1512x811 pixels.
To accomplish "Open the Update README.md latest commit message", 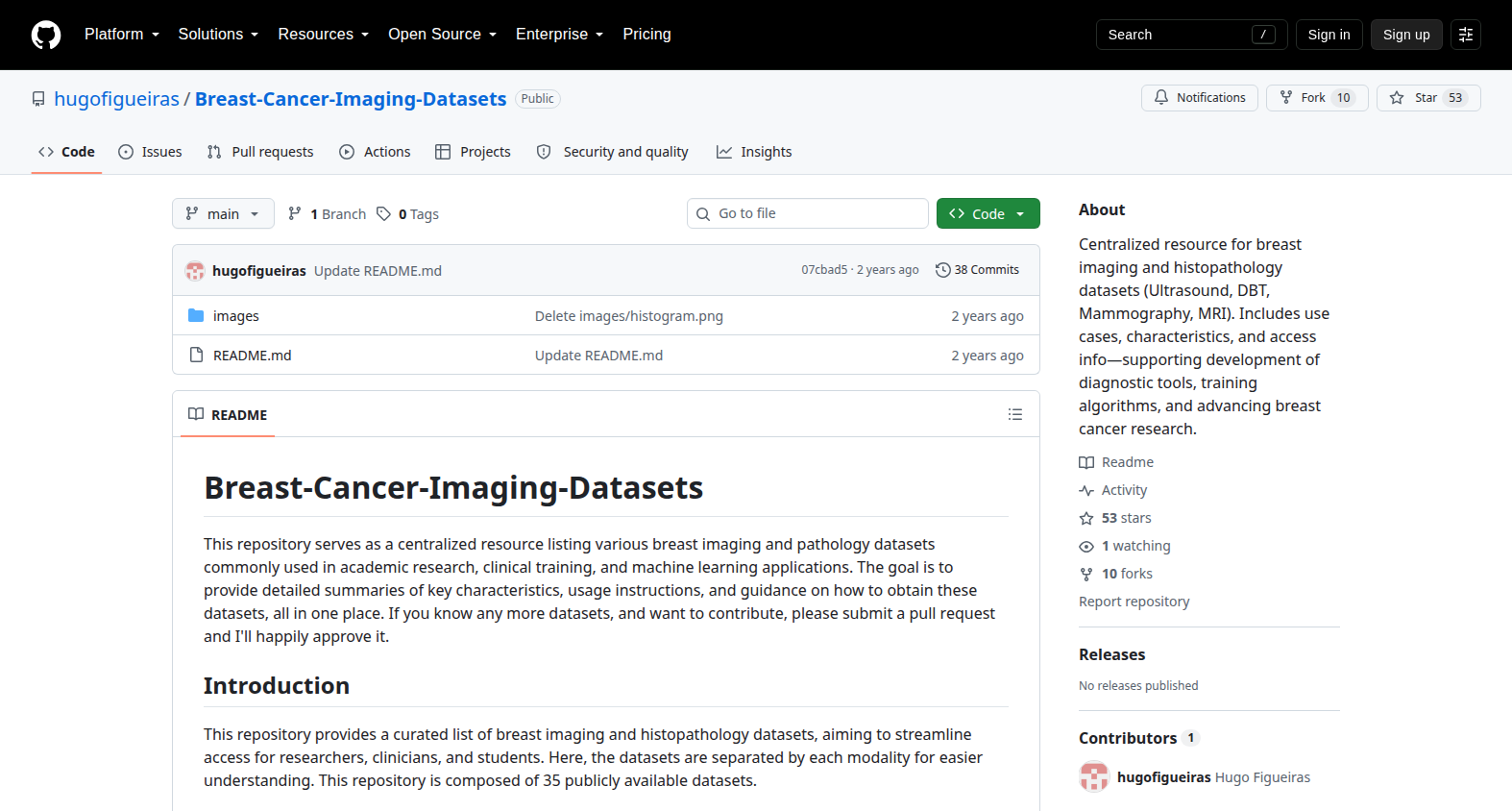I will pos(378,271).
